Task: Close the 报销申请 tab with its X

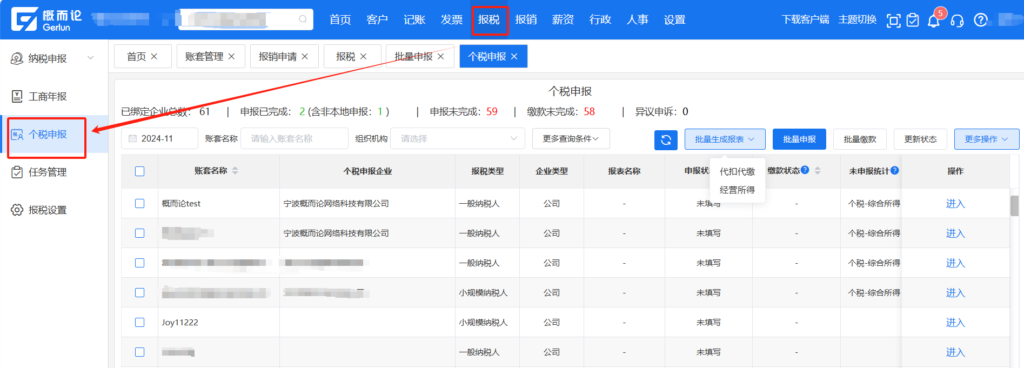Action: pyautogui.click(x=304, y=57)
